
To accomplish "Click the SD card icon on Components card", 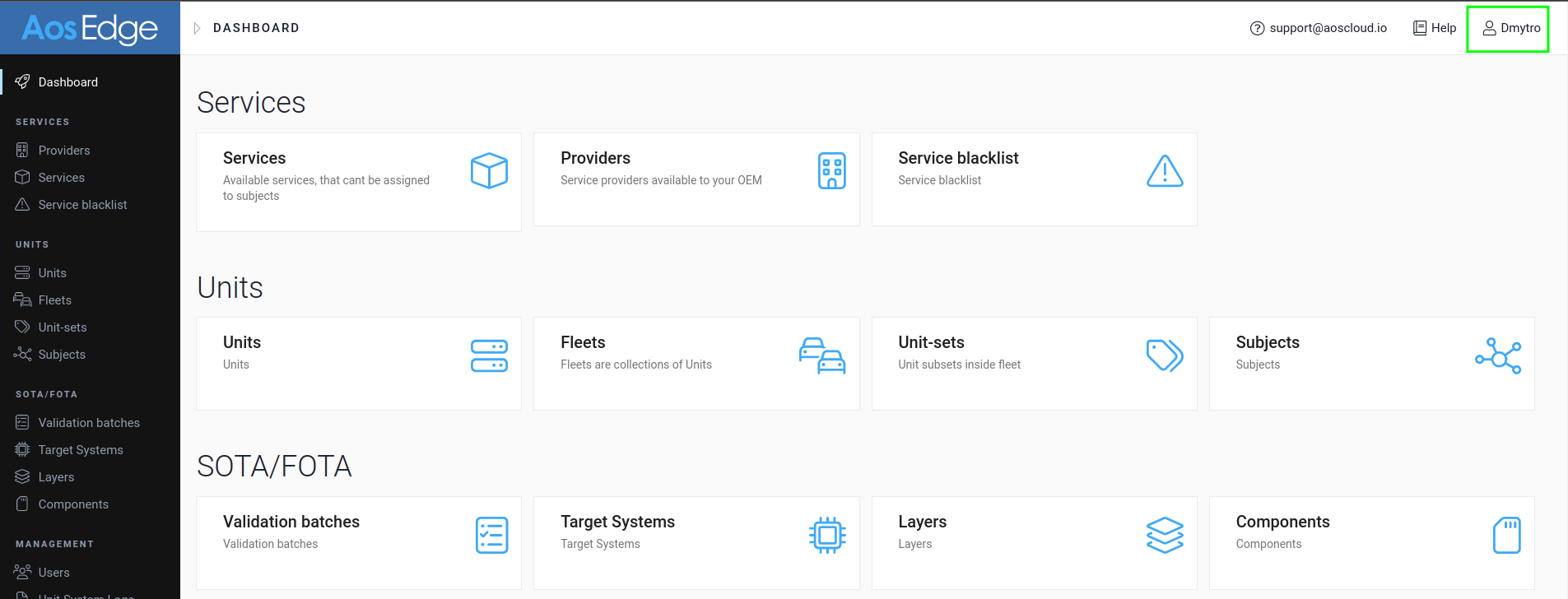I will [1506, 535].
